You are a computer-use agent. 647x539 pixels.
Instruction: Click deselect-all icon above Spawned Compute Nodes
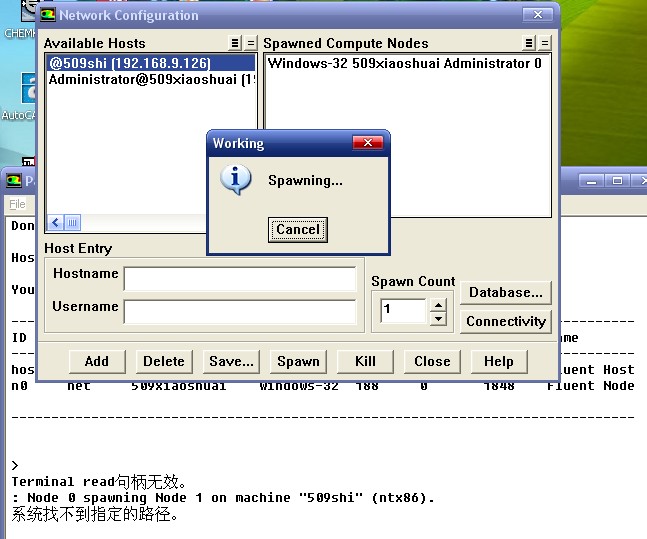(x=545, y=43)
